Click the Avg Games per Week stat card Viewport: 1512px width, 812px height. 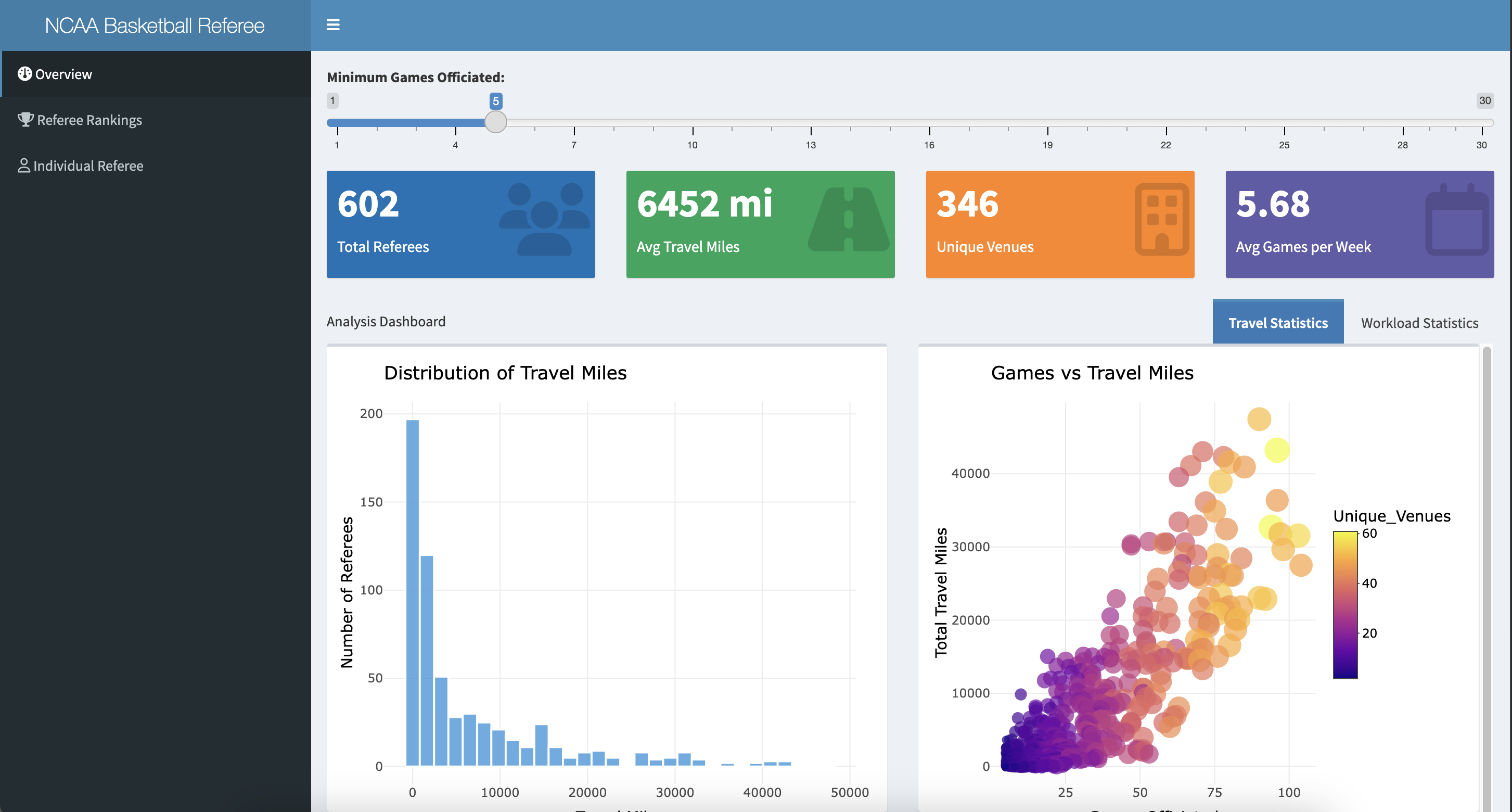[x=1360, y=224]
